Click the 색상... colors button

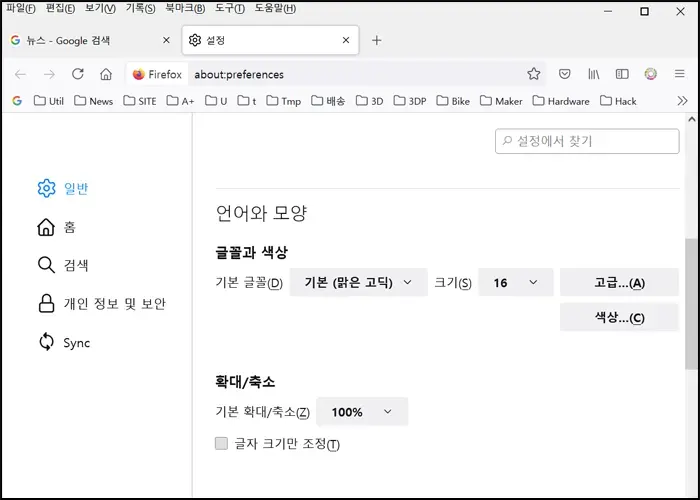coord(619,317)
